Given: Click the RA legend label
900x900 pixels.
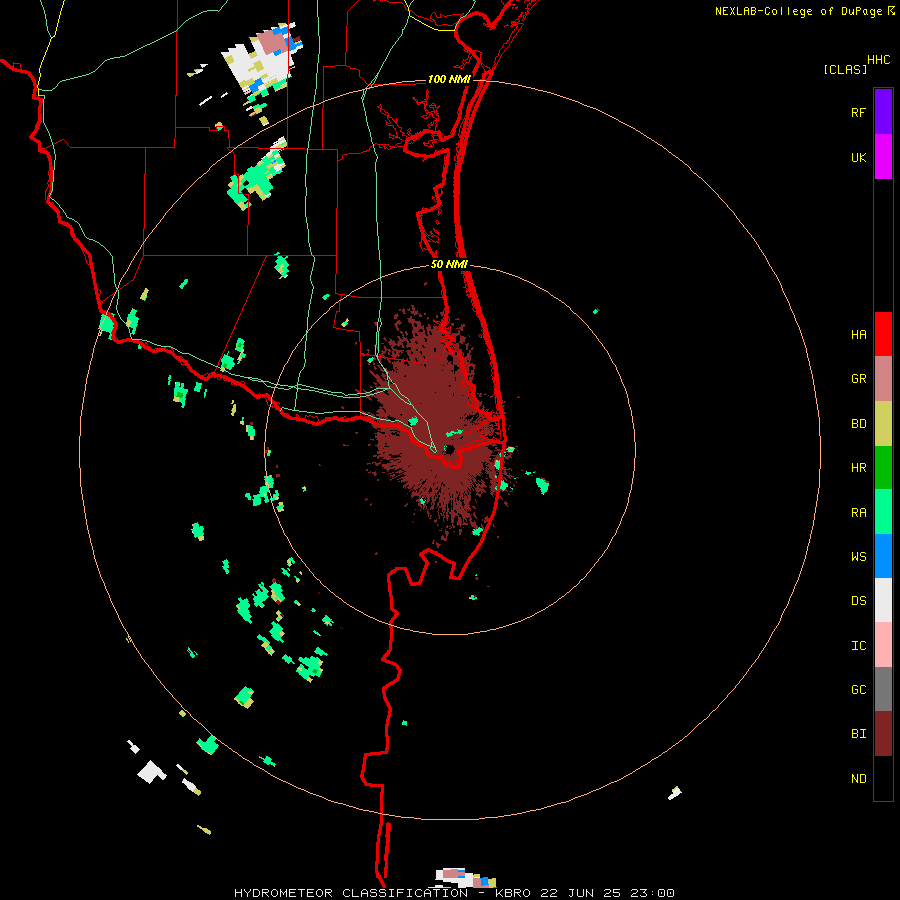Looking at the screenshot, I should pyautogui.click(x=858, y=513).
